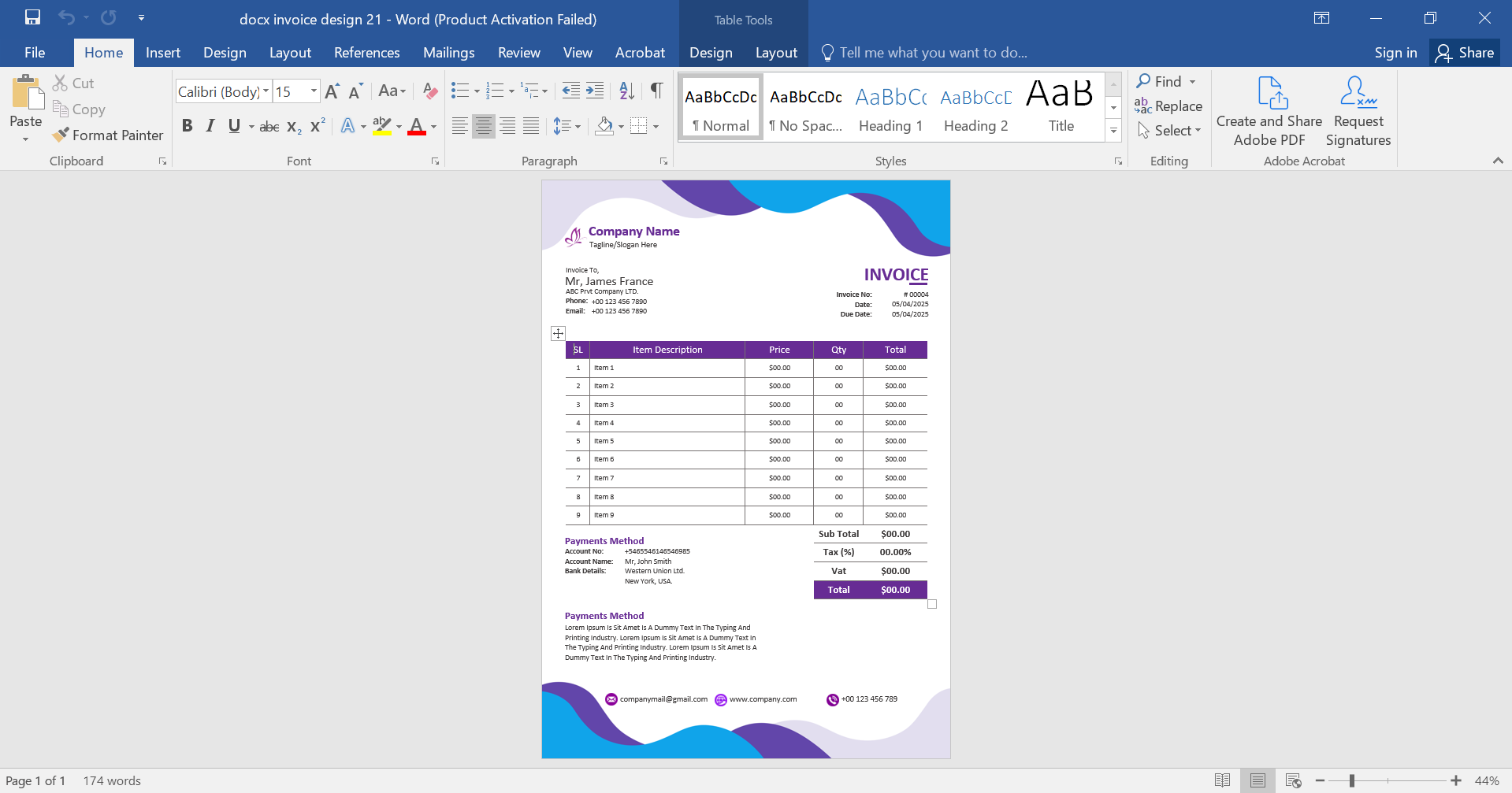Select the table move handle above the invoice table
This screenshot has width=1512, height=793.
coord(558,333)
